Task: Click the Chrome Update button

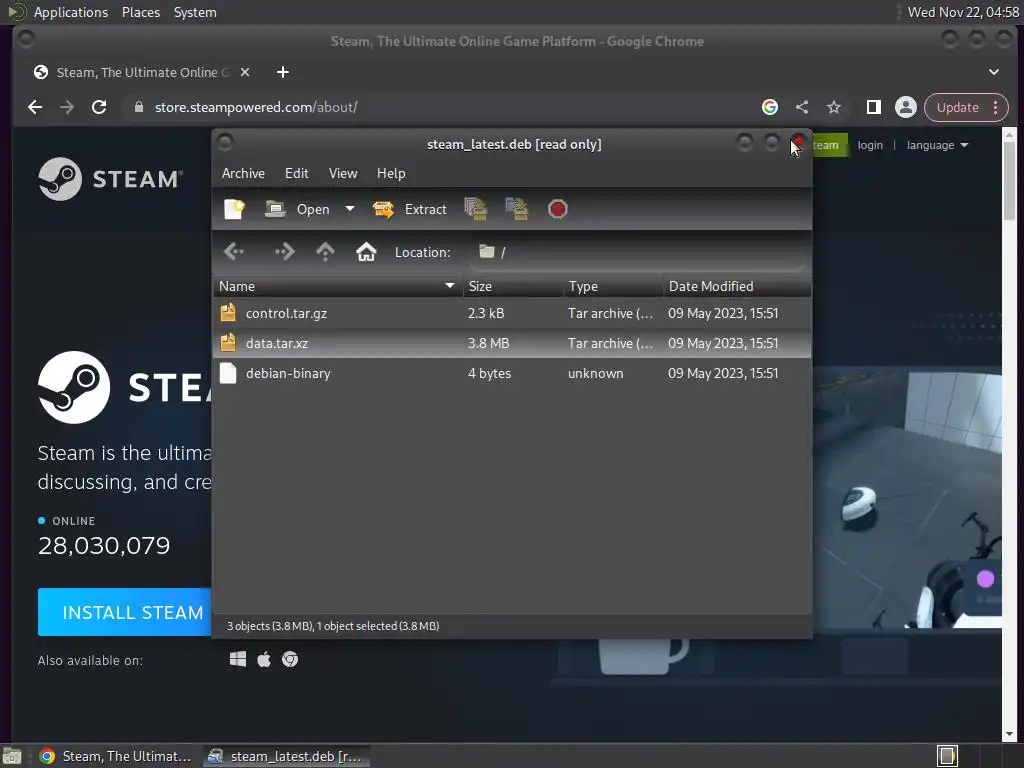Action: (x=957, y=107)
